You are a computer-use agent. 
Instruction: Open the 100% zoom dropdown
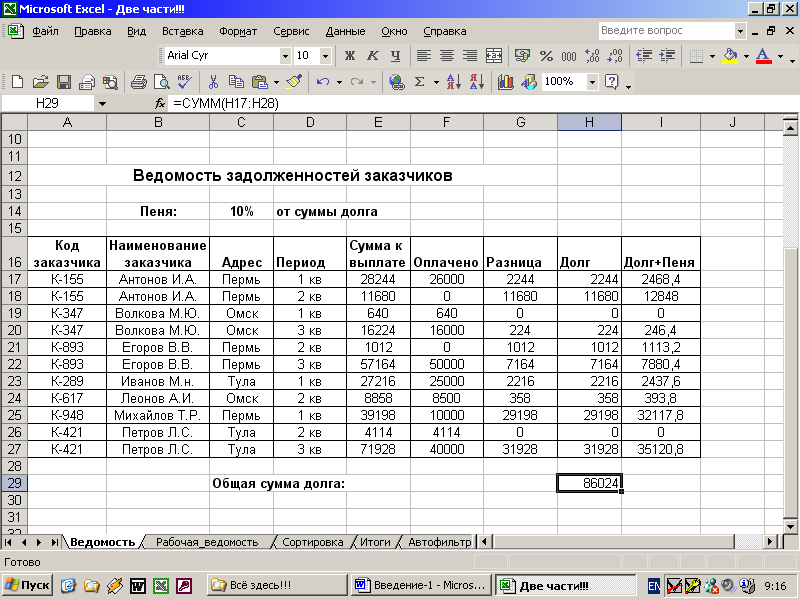click(x=591, y=82)
